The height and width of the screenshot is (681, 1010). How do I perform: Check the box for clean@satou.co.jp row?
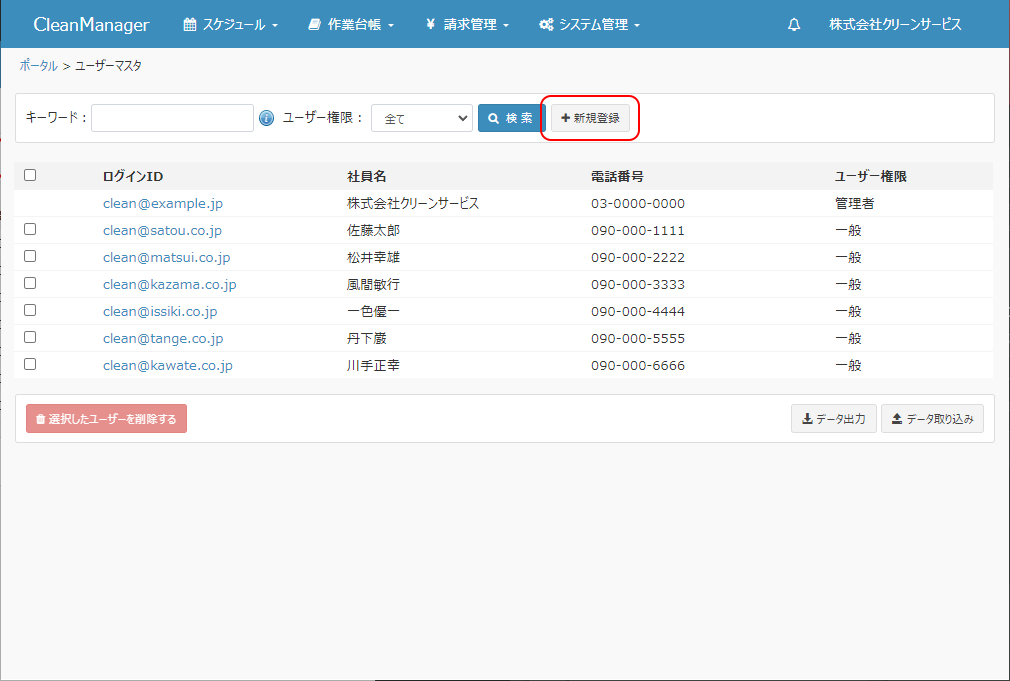click(30, 229)
